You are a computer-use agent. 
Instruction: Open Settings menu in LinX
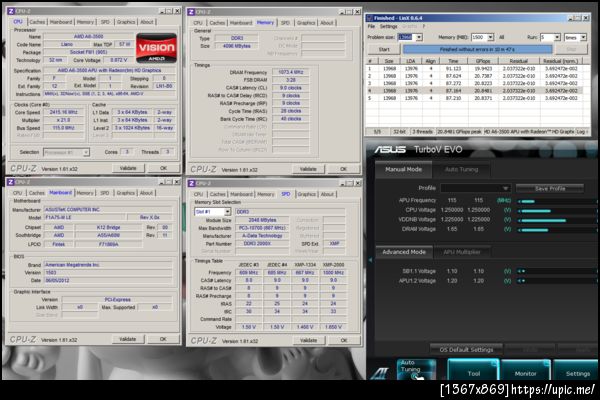click(388, 26)
